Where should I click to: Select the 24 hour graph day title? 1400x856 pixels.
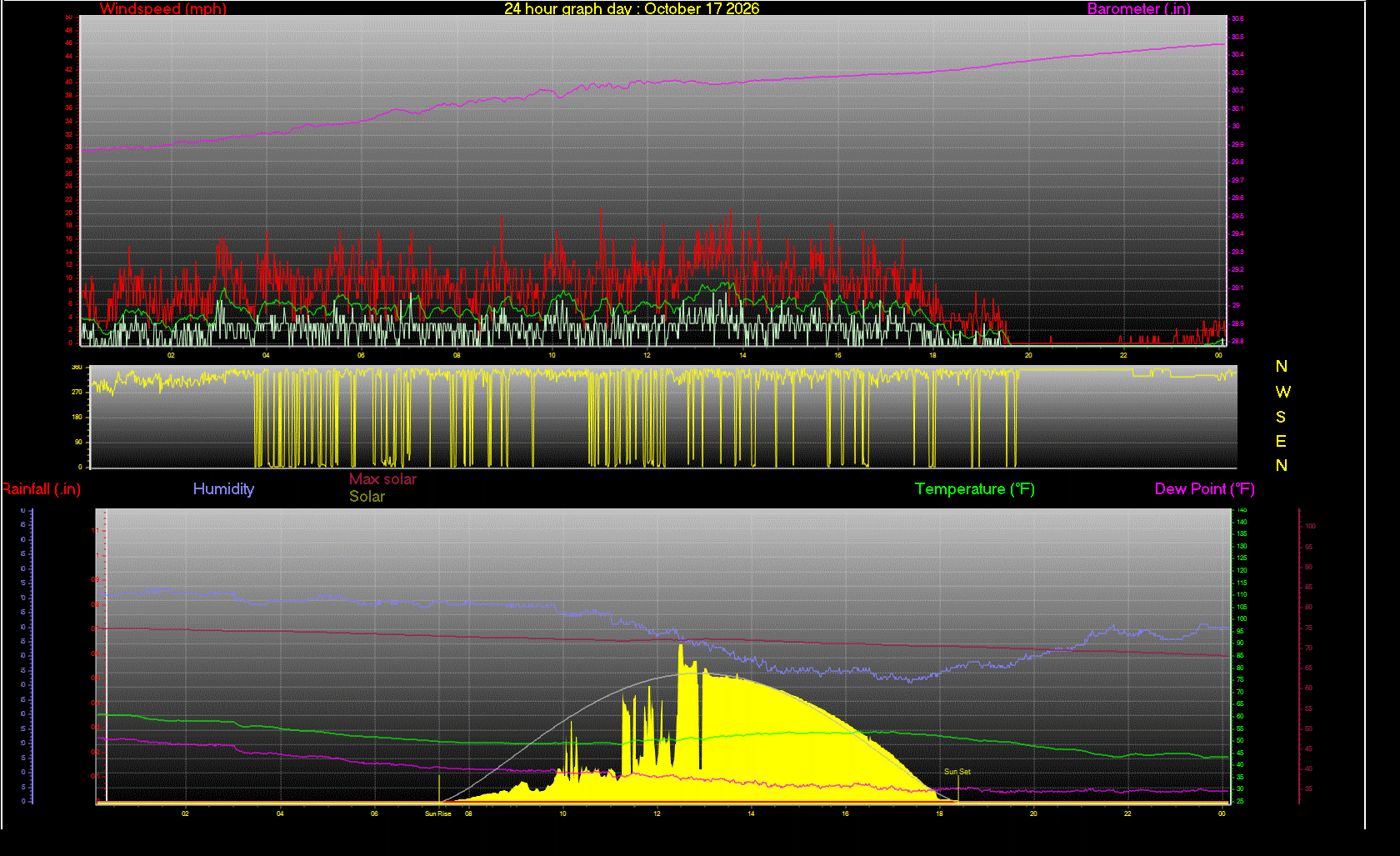[x=632, y=8]
